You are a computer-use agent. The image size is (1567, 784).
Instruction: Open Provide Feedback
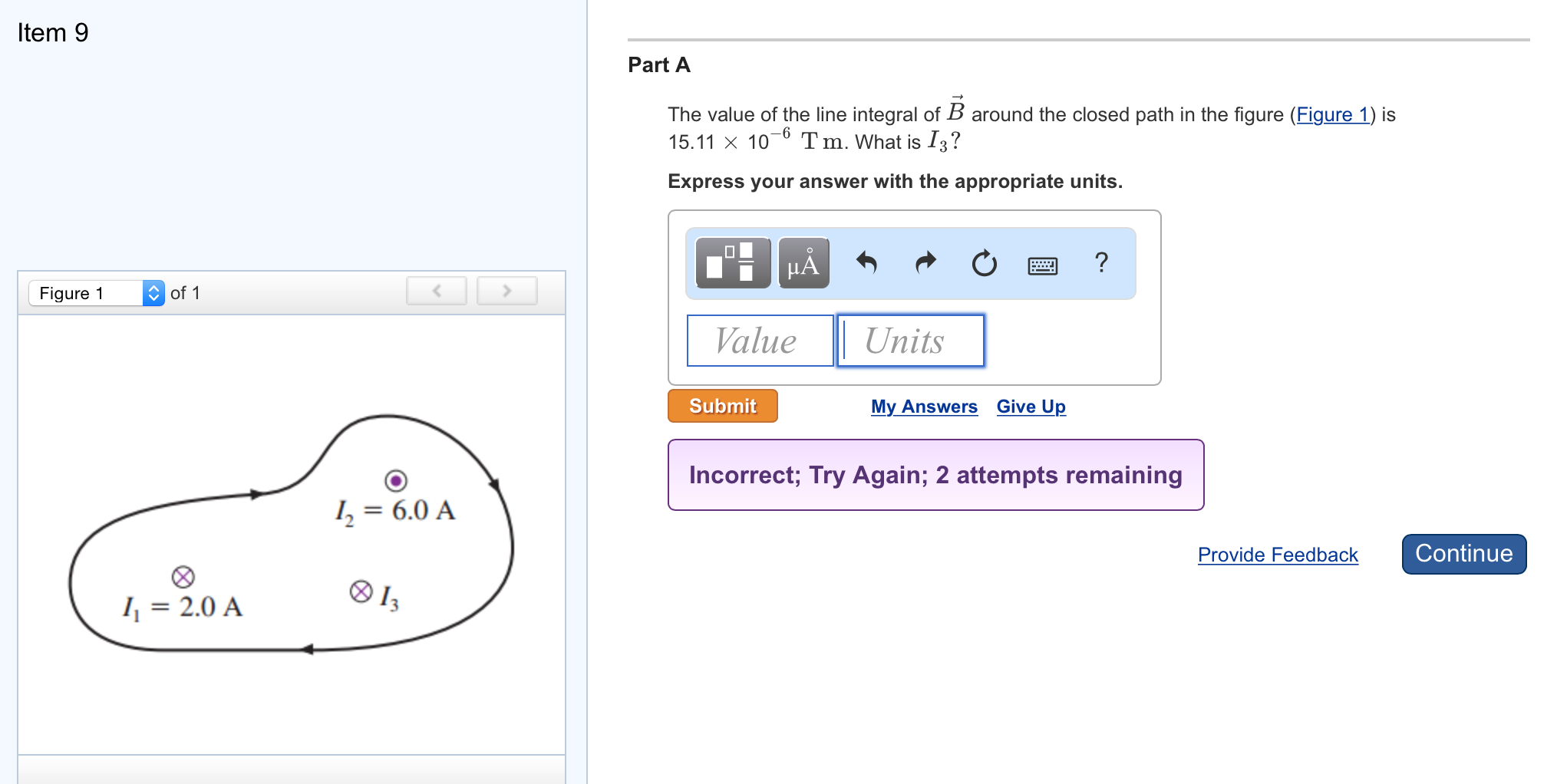point(1277,555)
